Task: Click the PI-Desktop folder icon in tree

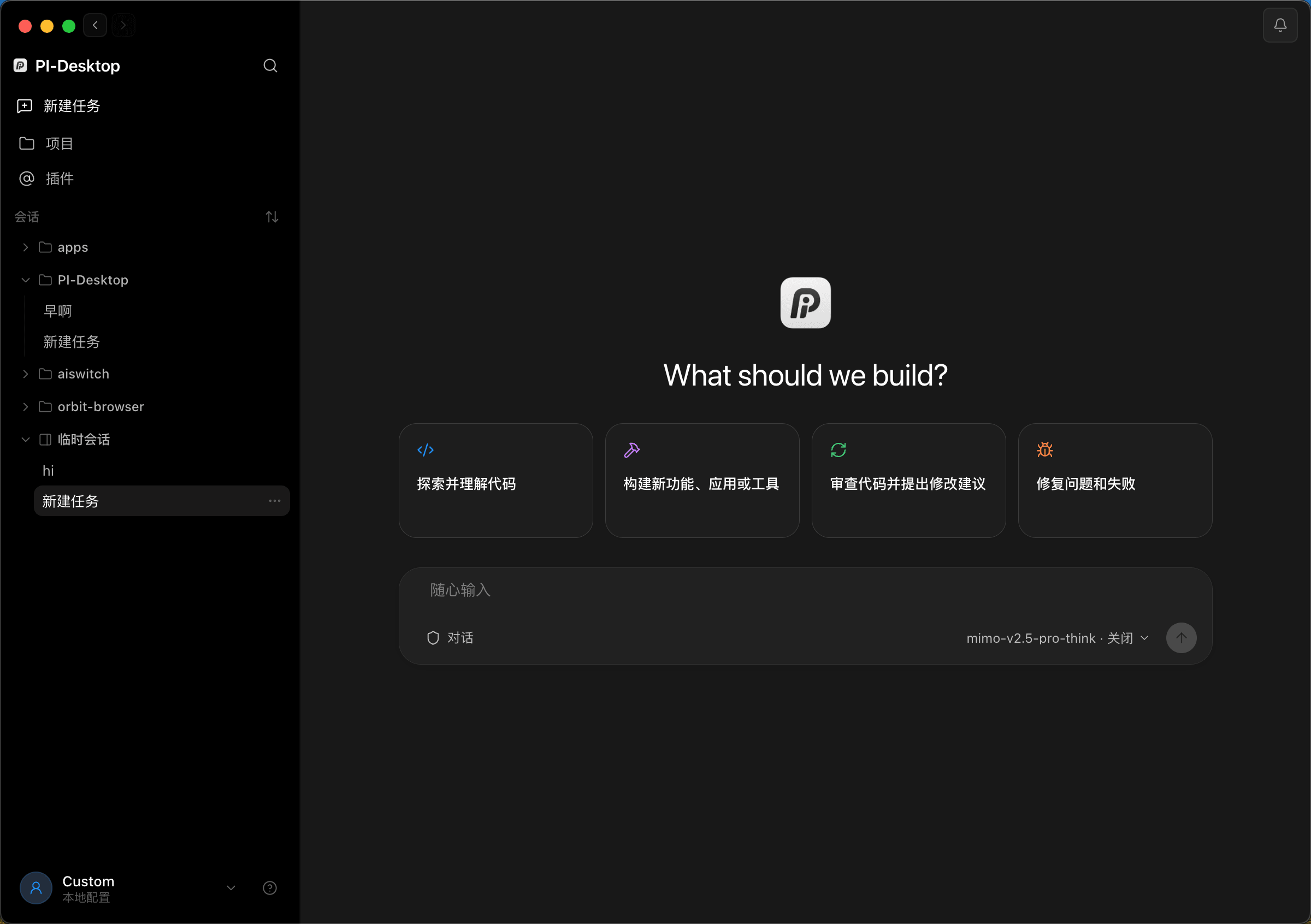Action: tap(45, 280)
